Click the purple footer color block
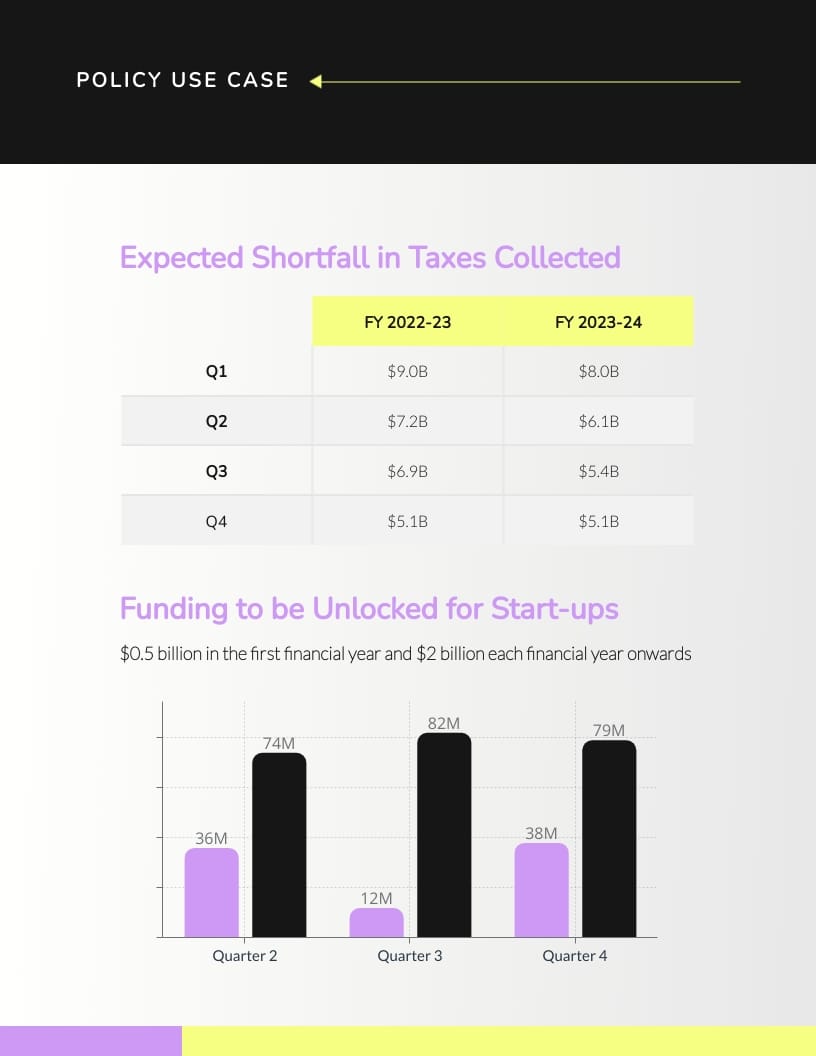 tap(91, 1040)
